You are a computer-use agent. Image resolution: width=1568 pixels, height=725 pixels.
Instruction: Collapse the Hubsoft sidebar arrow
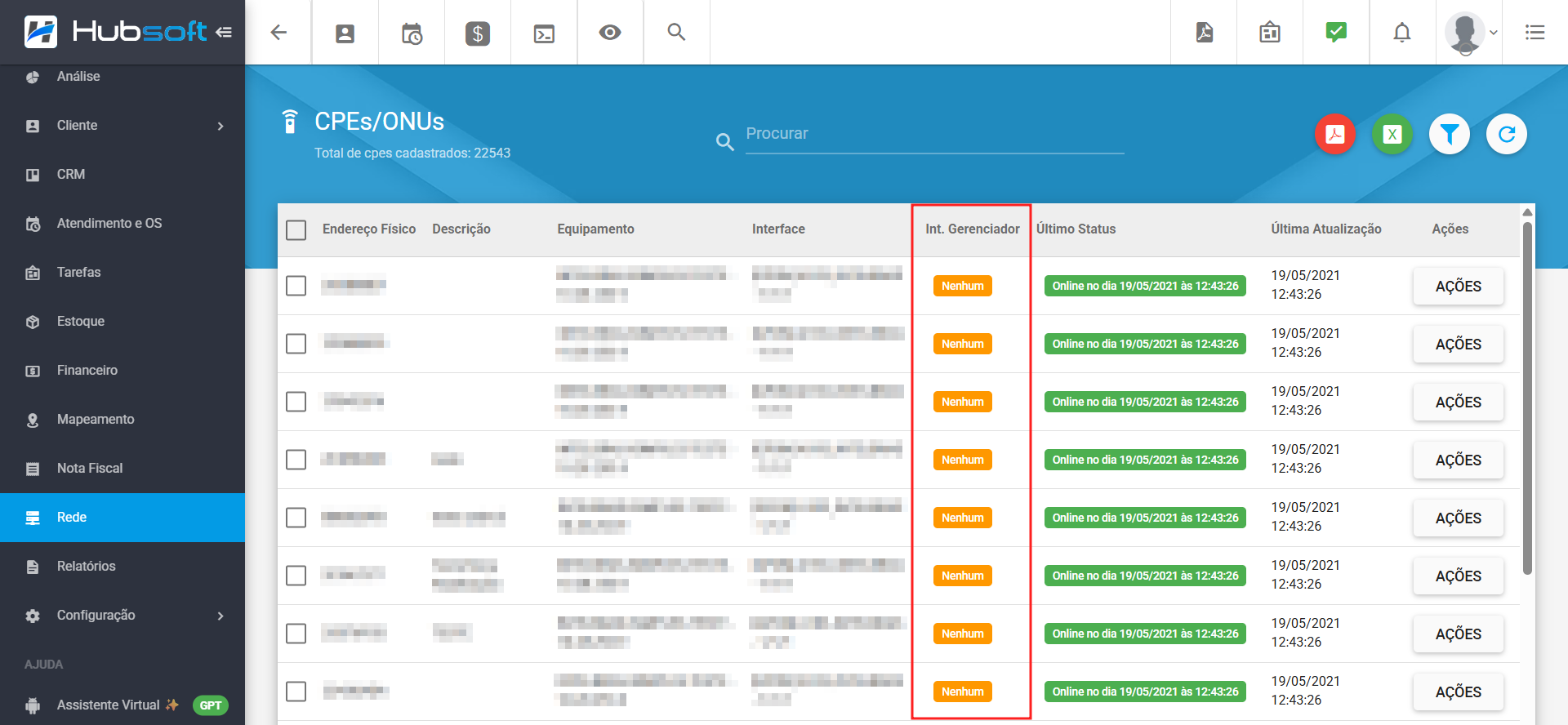pos(224,32)
